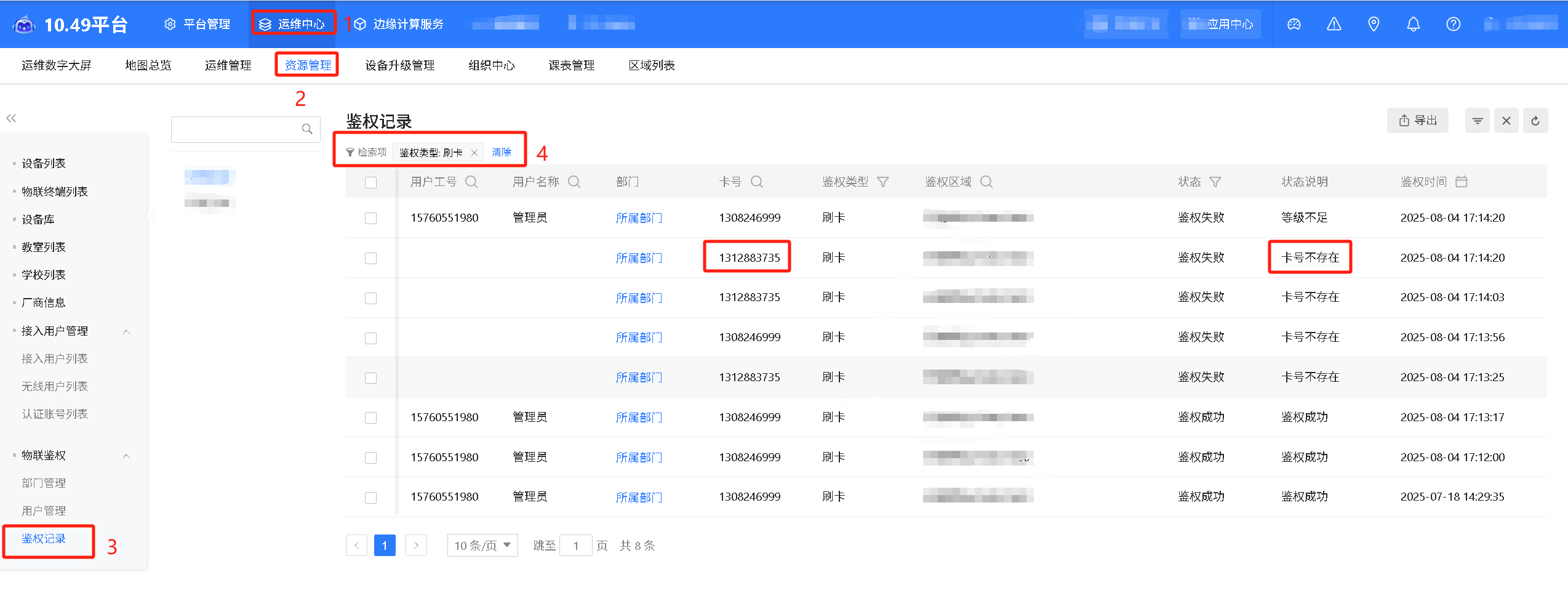Image resolution: width=1568 pixels, height=593 pixels.
Task: Collapse the 物联鉴权 sidebar group
Action: [x=126, y=456]
